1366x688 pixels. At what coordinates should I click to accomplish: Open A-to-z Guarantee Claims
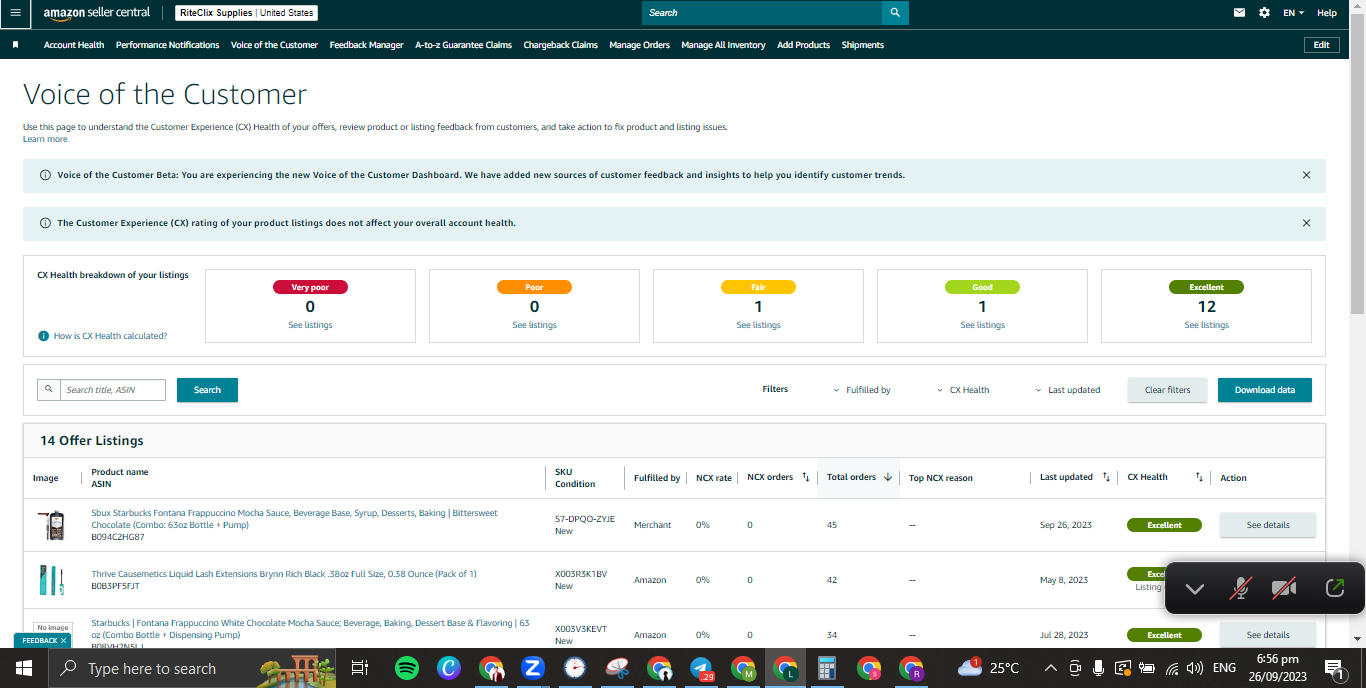(464, 45)
